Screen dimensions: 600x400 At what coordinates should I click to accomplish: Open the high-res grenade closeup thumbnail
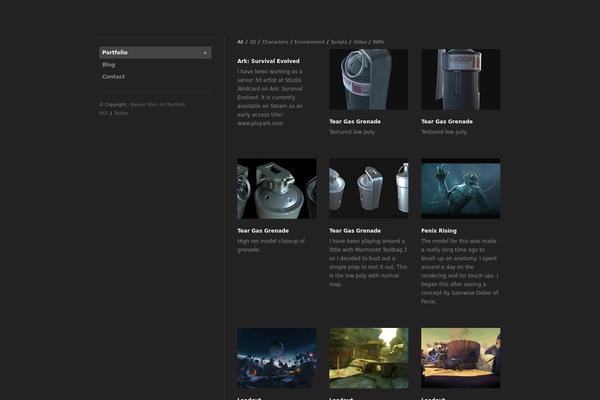point(277,189)
